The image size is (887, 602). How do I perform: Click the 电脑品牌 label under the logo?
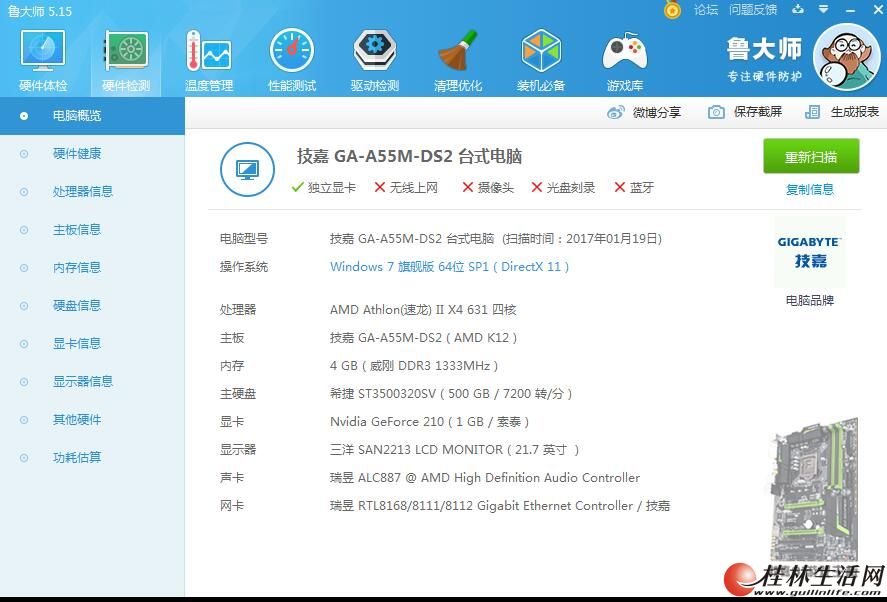[x=810, y=300]
